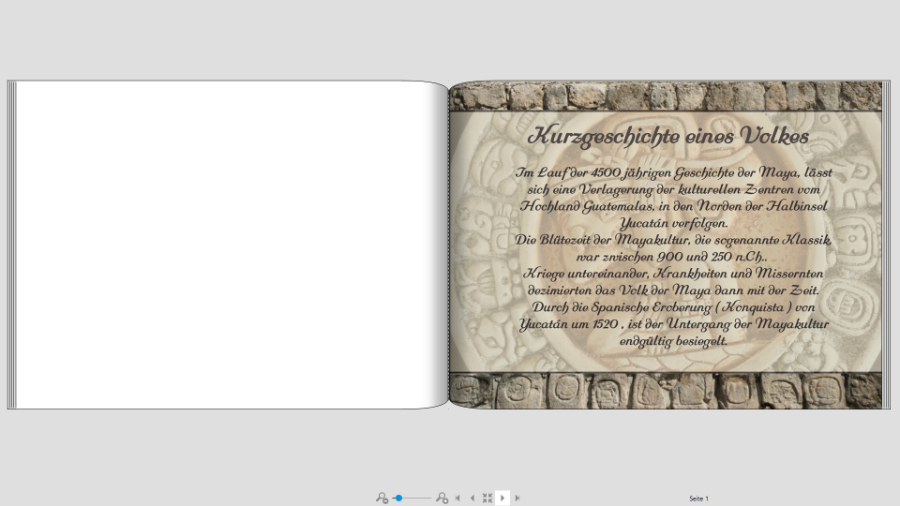The width and height of the screenshot is (900, 506).
Task: Click the text line 'endgültig besiegelt.'
Action: click(673, 341)
